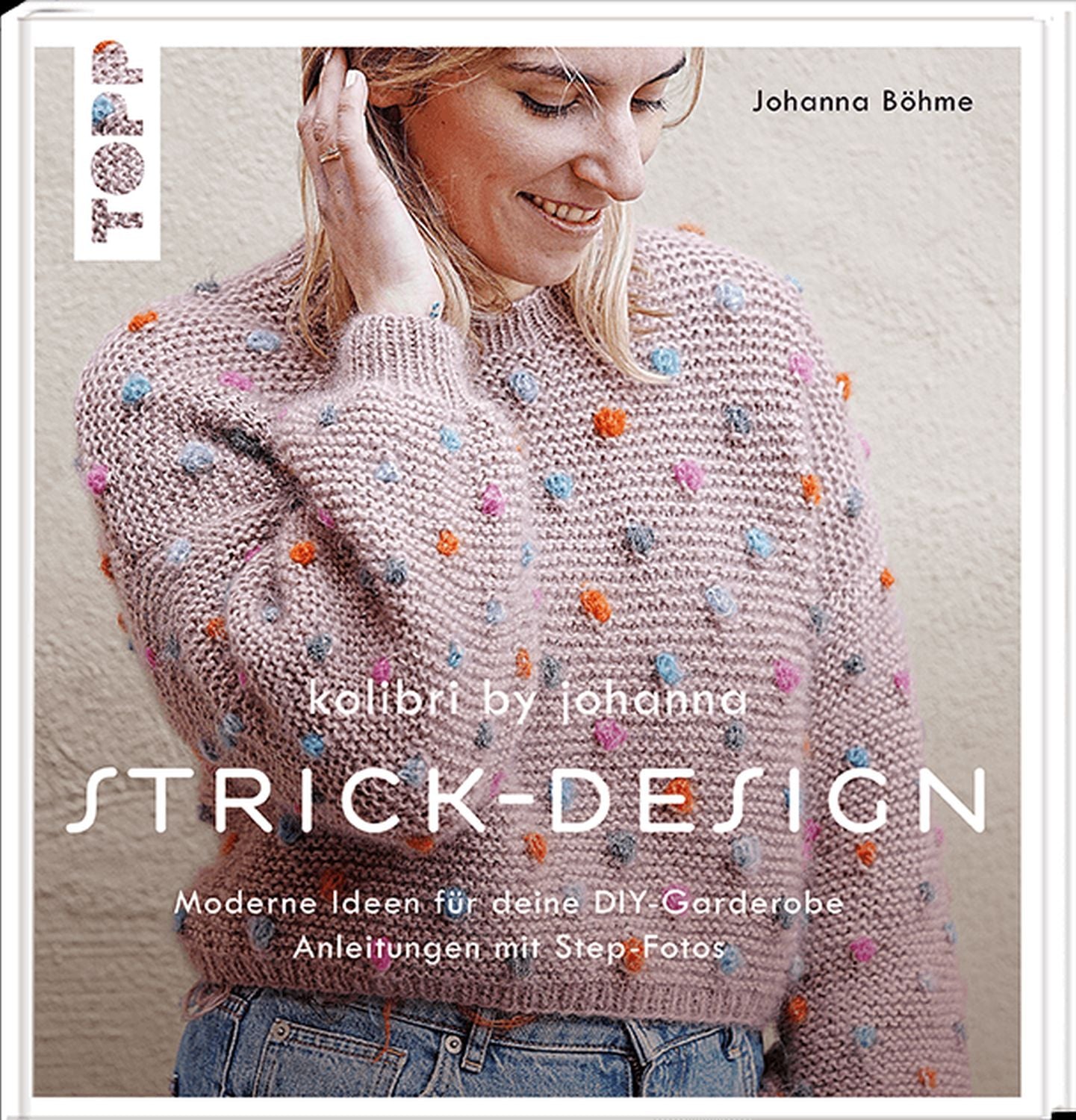Viewport: 1076px width, 1120px height.
Task: Click the TOPP publisher logo
Action: point(117,154)
